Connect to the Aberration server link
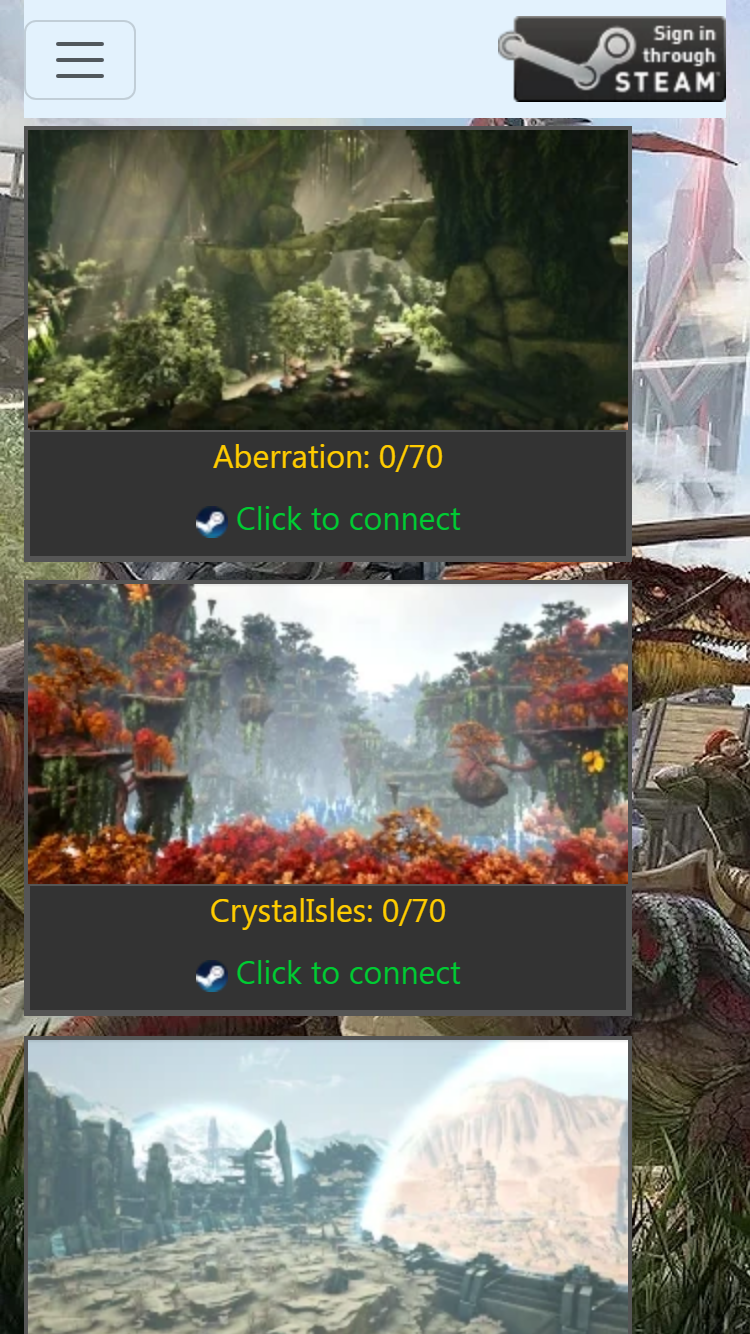The width and height of the screenshot is (750, 1334). [348, 519]
